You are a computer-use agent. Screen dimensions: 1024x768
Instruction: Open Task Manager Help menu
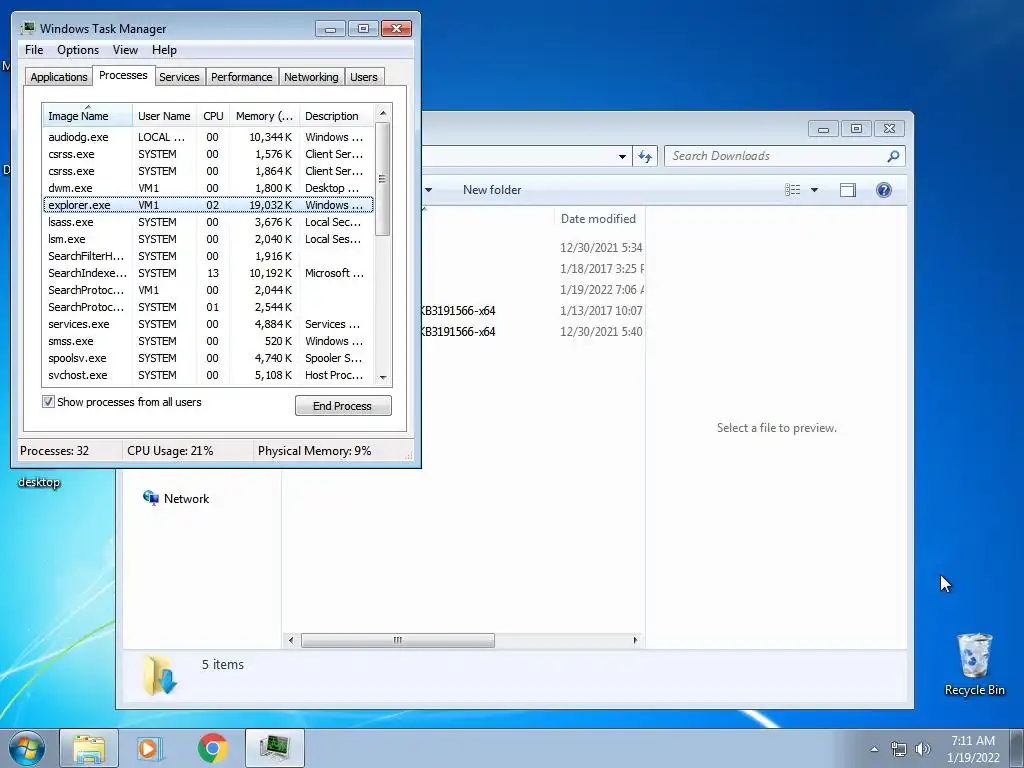click(164, 50)
